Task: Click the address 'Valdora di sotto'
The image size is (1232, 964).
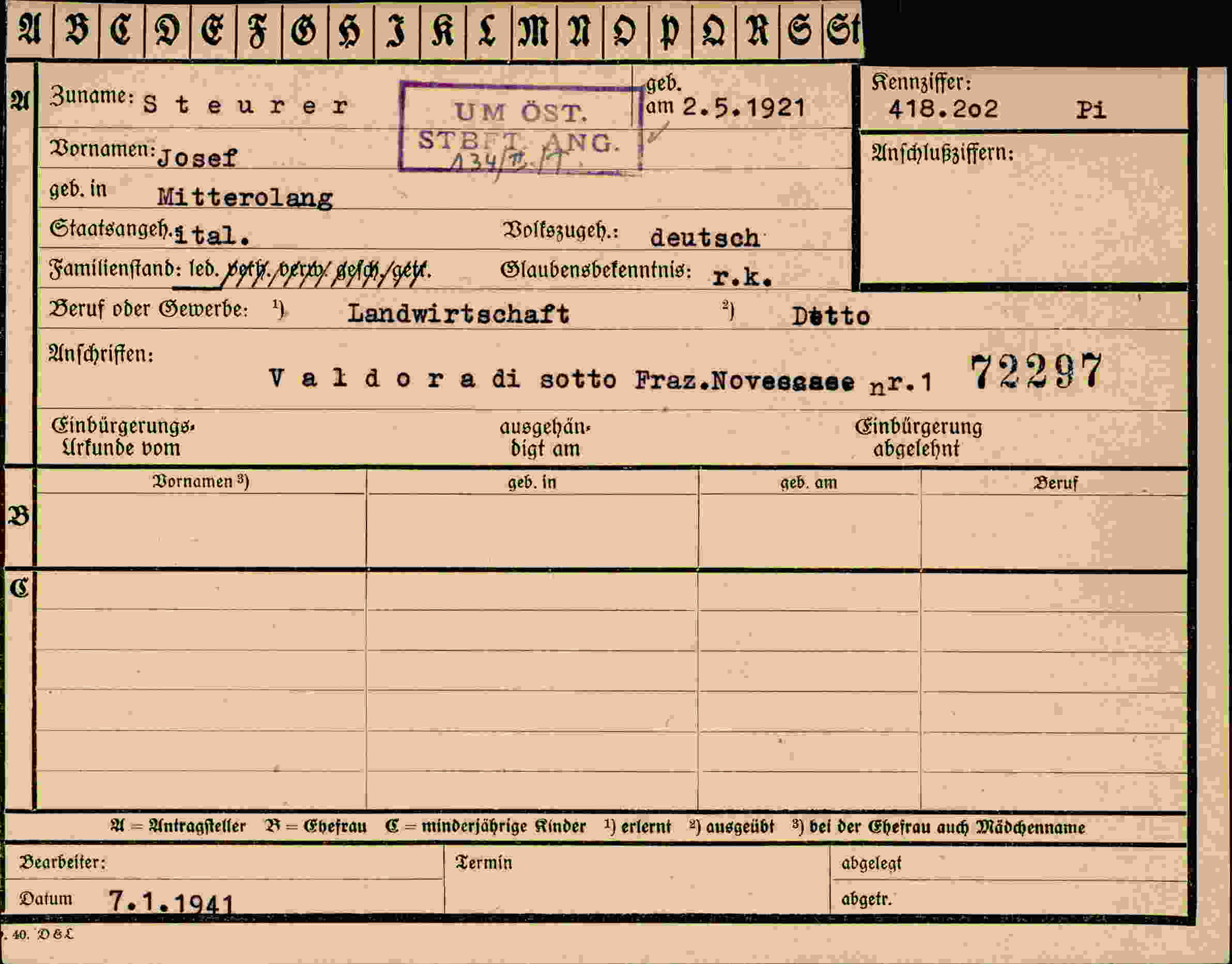Action: pos(443,378)
